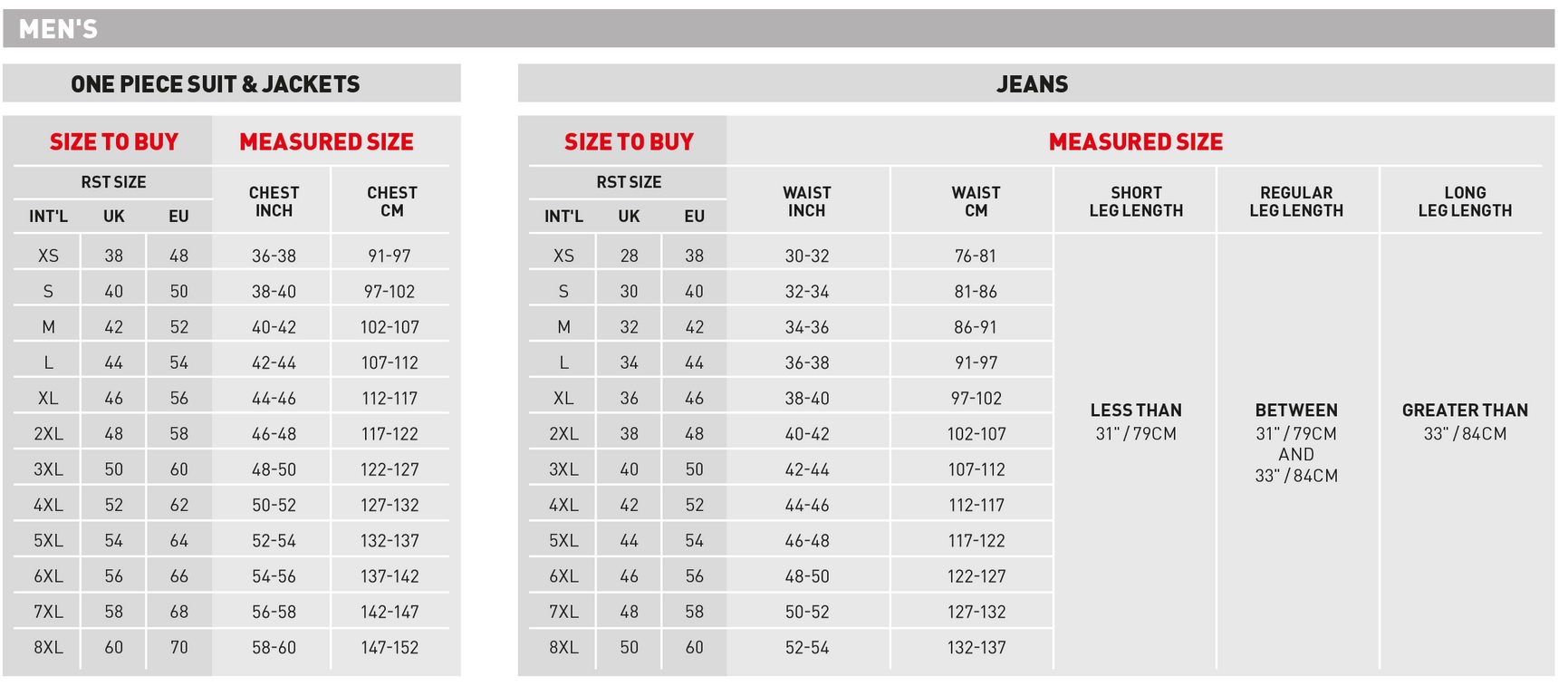Click the 76-81 waist CM cell
Viewport: 1568px width, 686px height.
(x=976, y=256)
